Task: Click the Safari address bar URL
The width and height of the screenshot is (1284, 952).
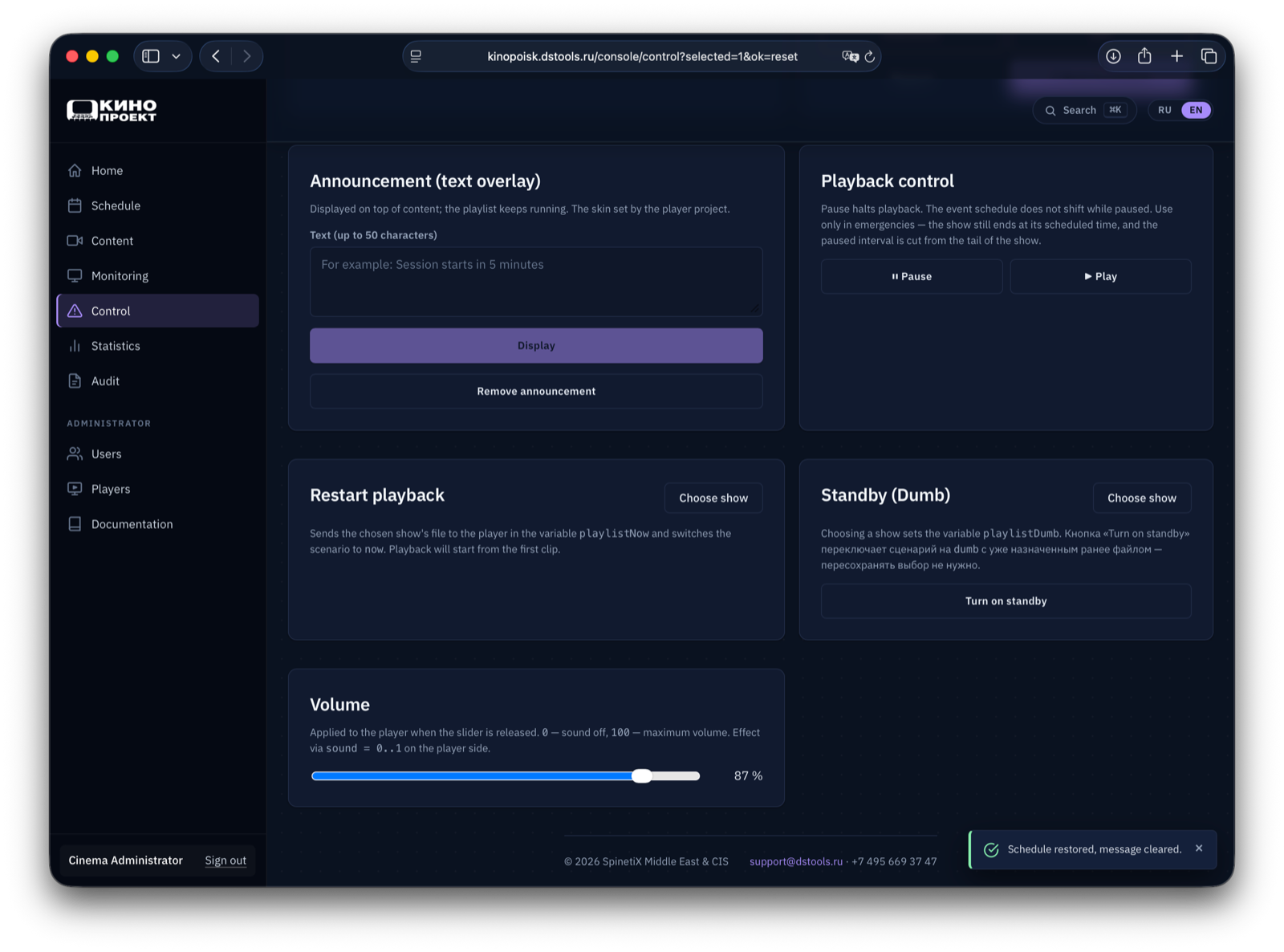Action: coord(642,56)
